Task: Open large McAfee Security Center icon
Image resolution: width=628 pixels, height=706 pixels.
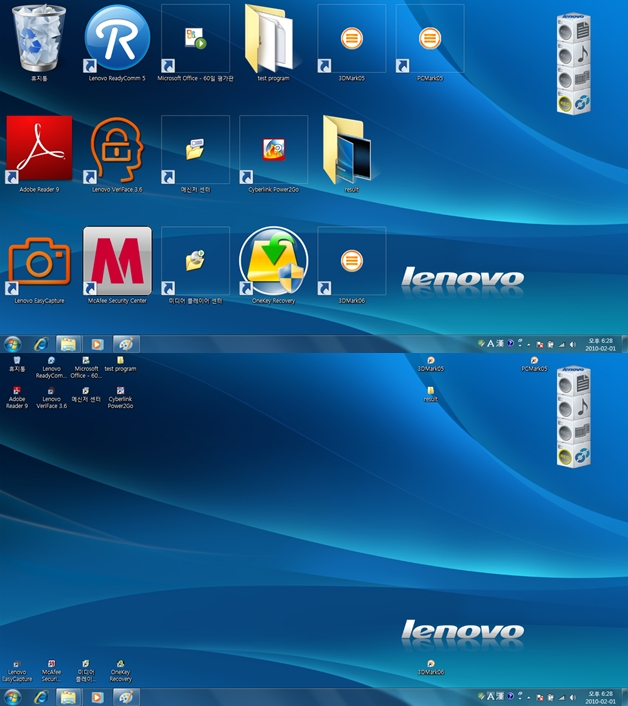Action: (x=117, y=261)
